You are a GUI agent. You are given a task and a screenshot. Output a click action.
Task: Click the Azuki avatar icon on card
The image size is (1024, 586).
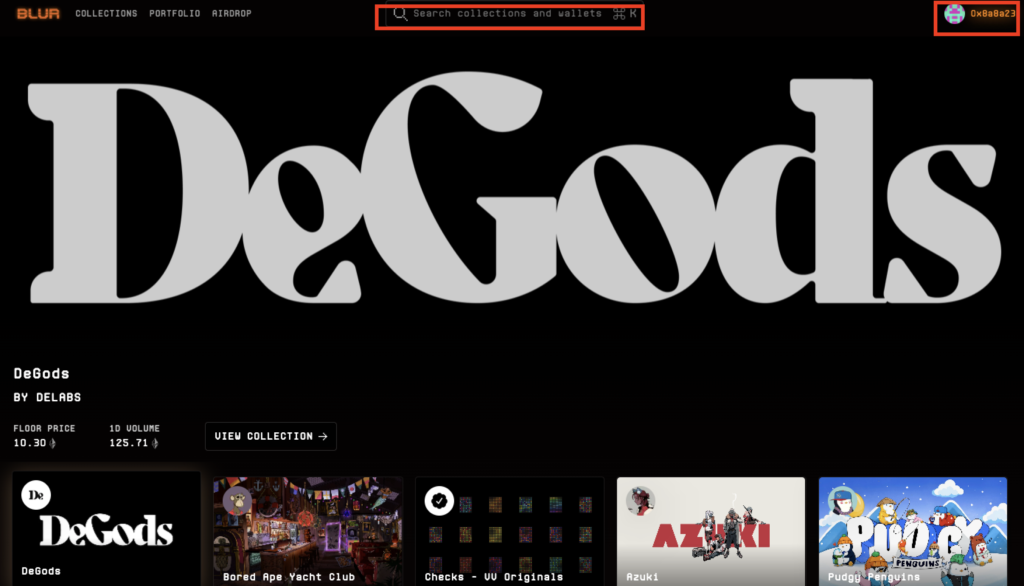(x=641, y=501)
